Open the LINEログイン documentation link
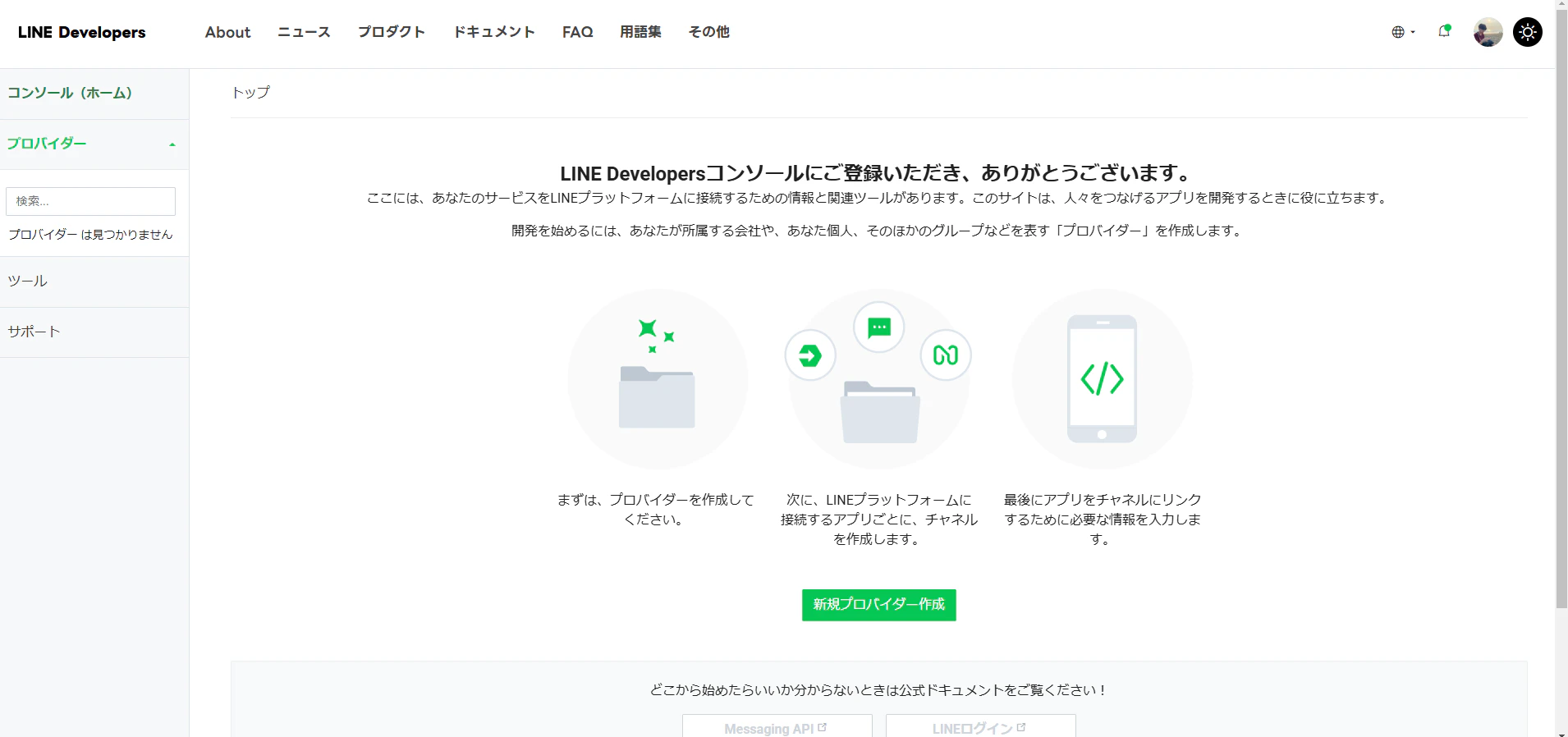Image resolution: width=1568 pixels, height=737 pixels. click(x=980, y=727)
